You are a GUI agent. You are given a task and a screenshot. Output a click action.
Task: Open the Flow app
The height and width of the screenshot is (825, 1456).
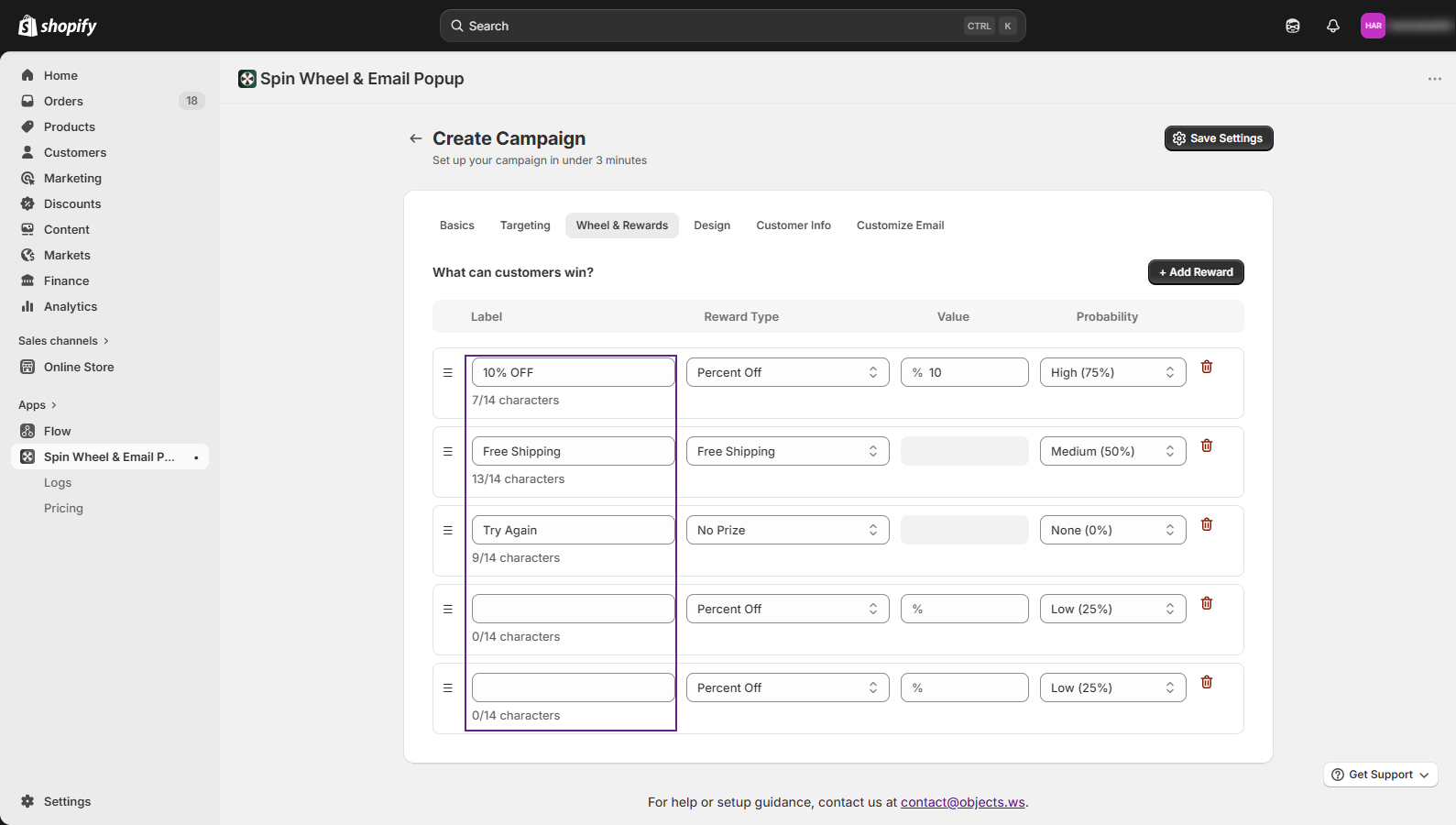coord(110,431)
